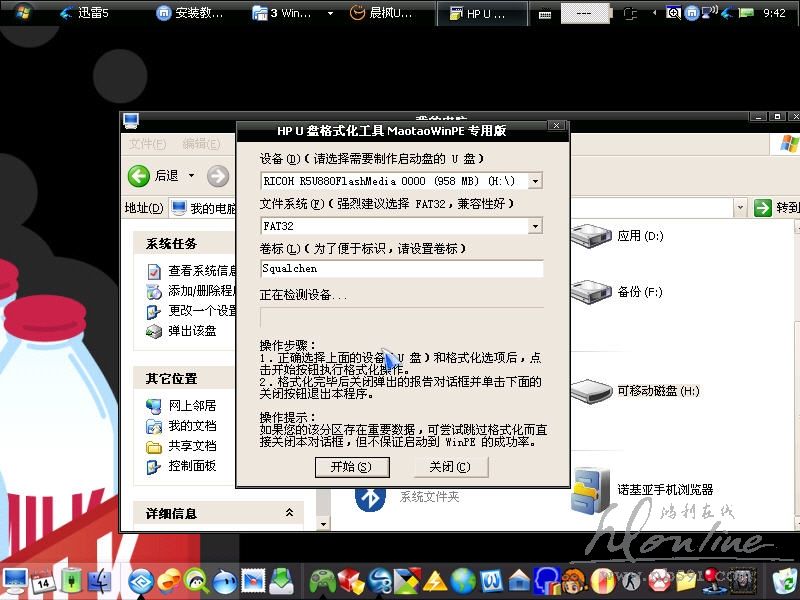Open the 备份 (F:) drive icon
The image size is (800, 600).
(x=590, y=292)
